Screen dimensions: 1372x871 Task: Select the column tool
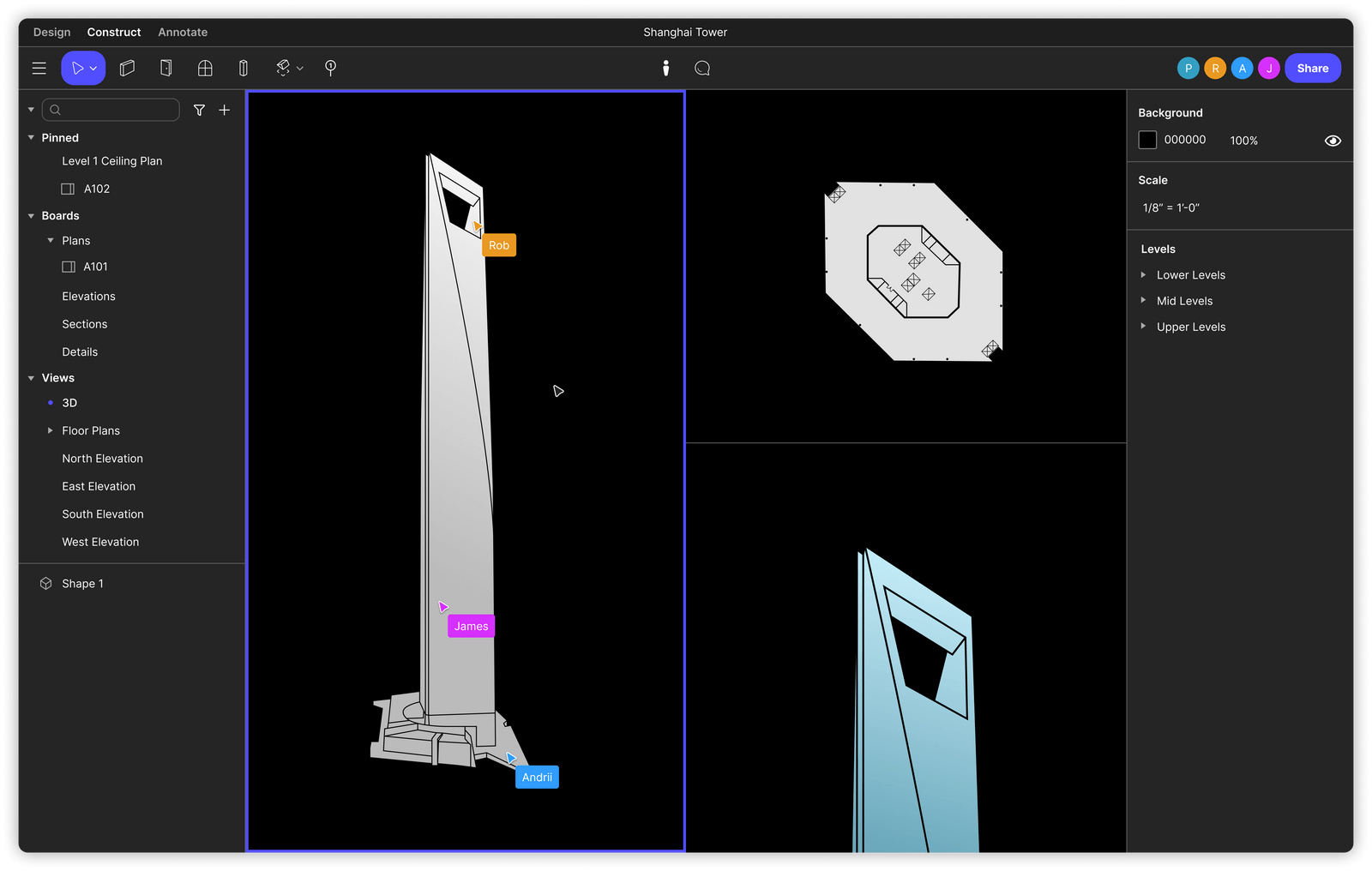point(244,69)
